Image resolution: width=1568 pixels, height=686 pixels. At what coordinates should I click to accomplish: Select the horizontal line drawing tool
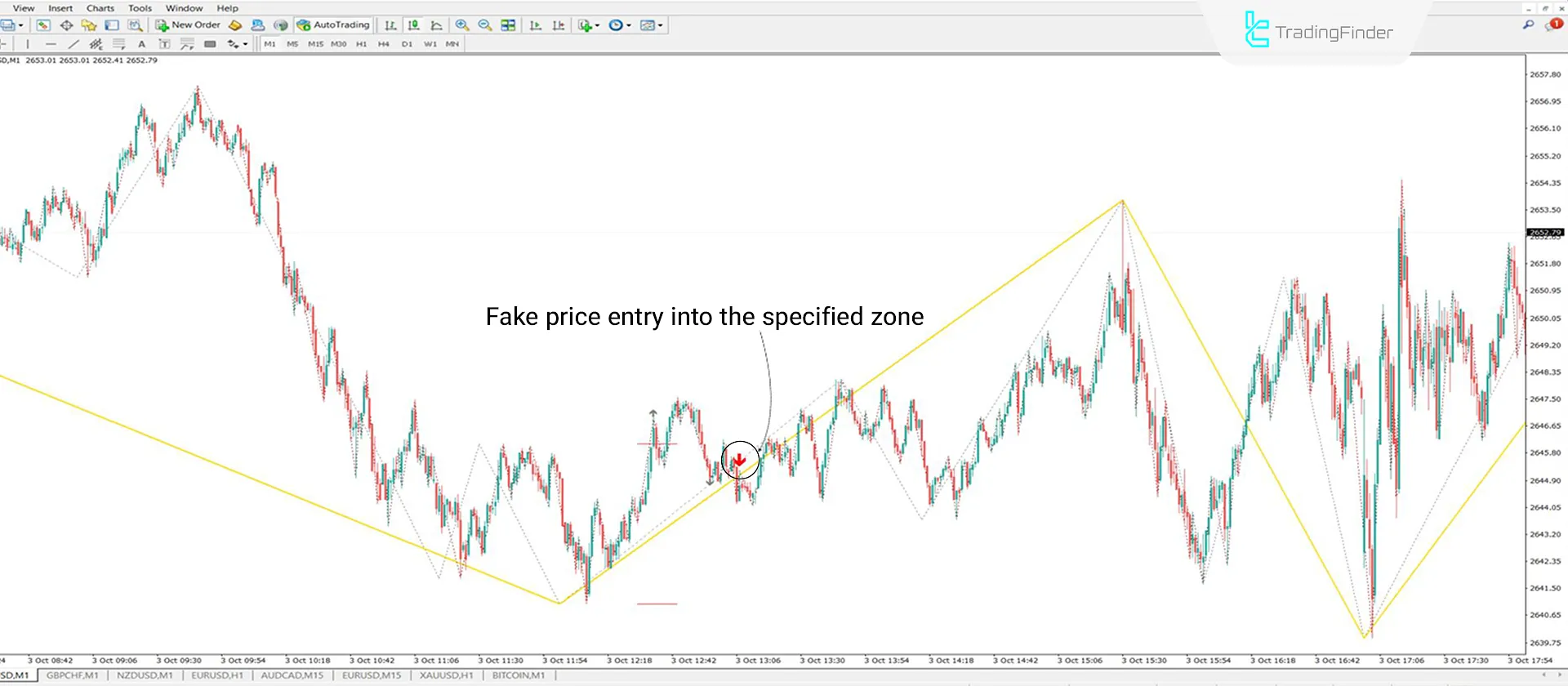coord(51,44)
